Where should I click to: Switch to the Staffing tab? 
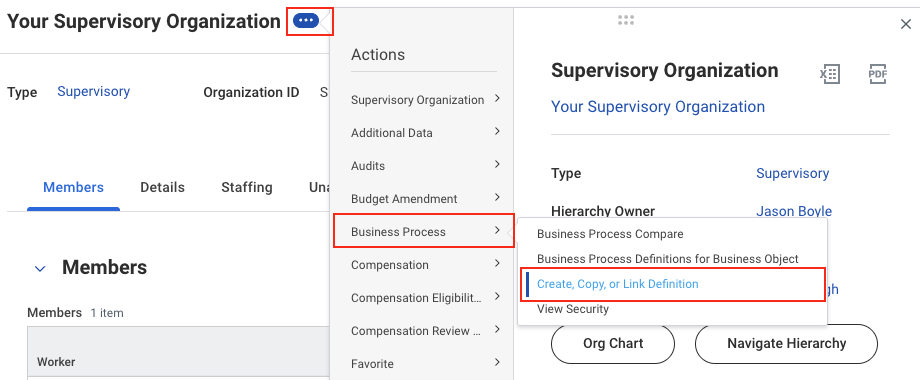point(246,187)
